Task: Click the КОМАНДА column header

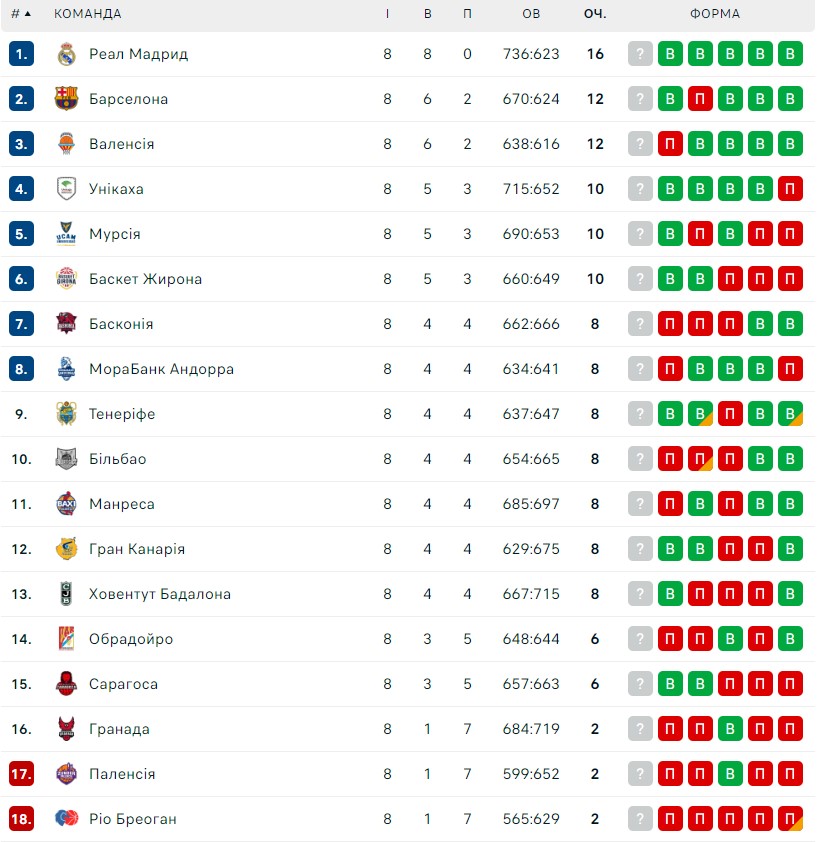Action: pos(88,14)
